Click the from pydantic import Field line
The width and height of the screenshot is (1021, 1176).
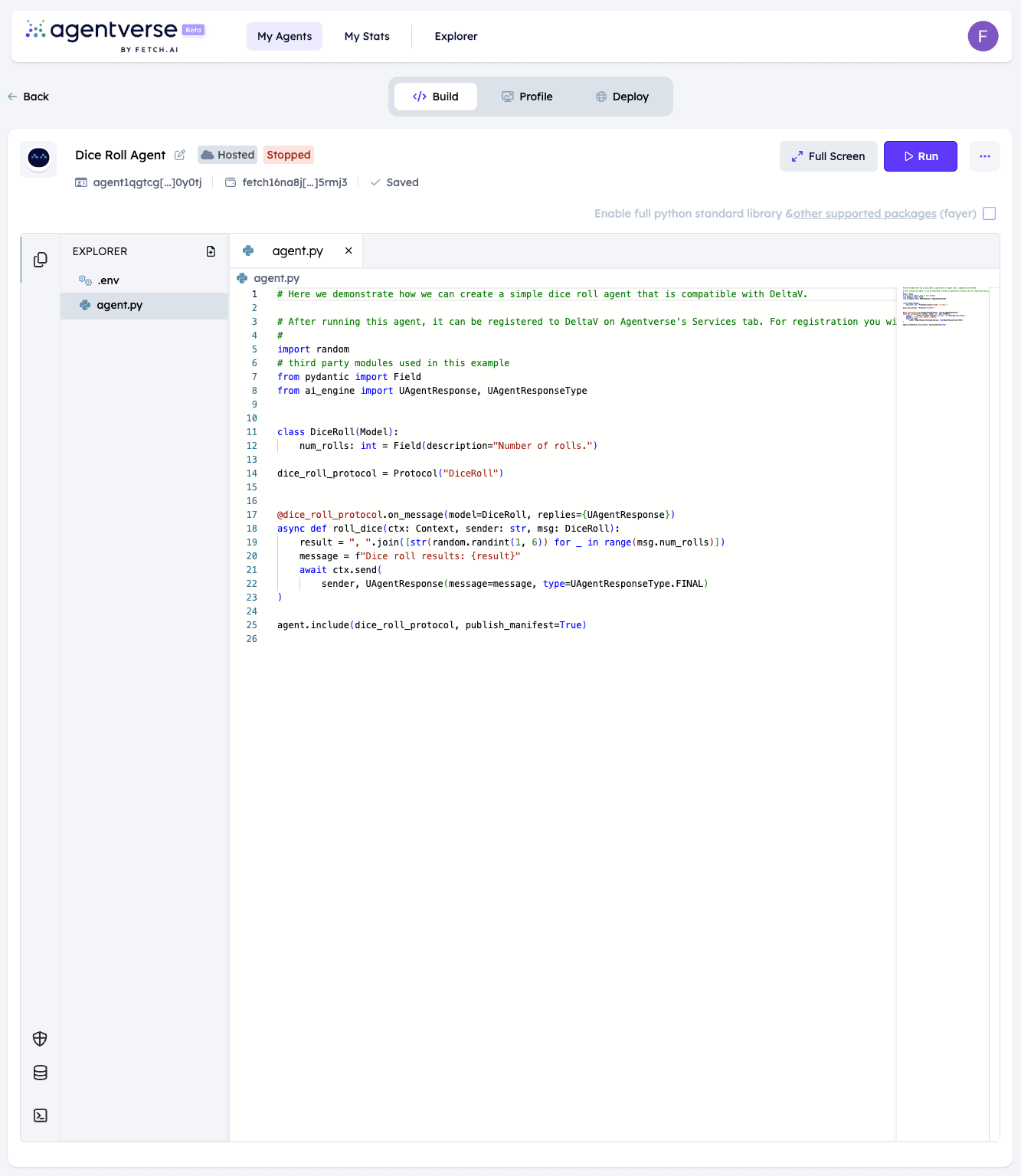(x=349, y=377)
